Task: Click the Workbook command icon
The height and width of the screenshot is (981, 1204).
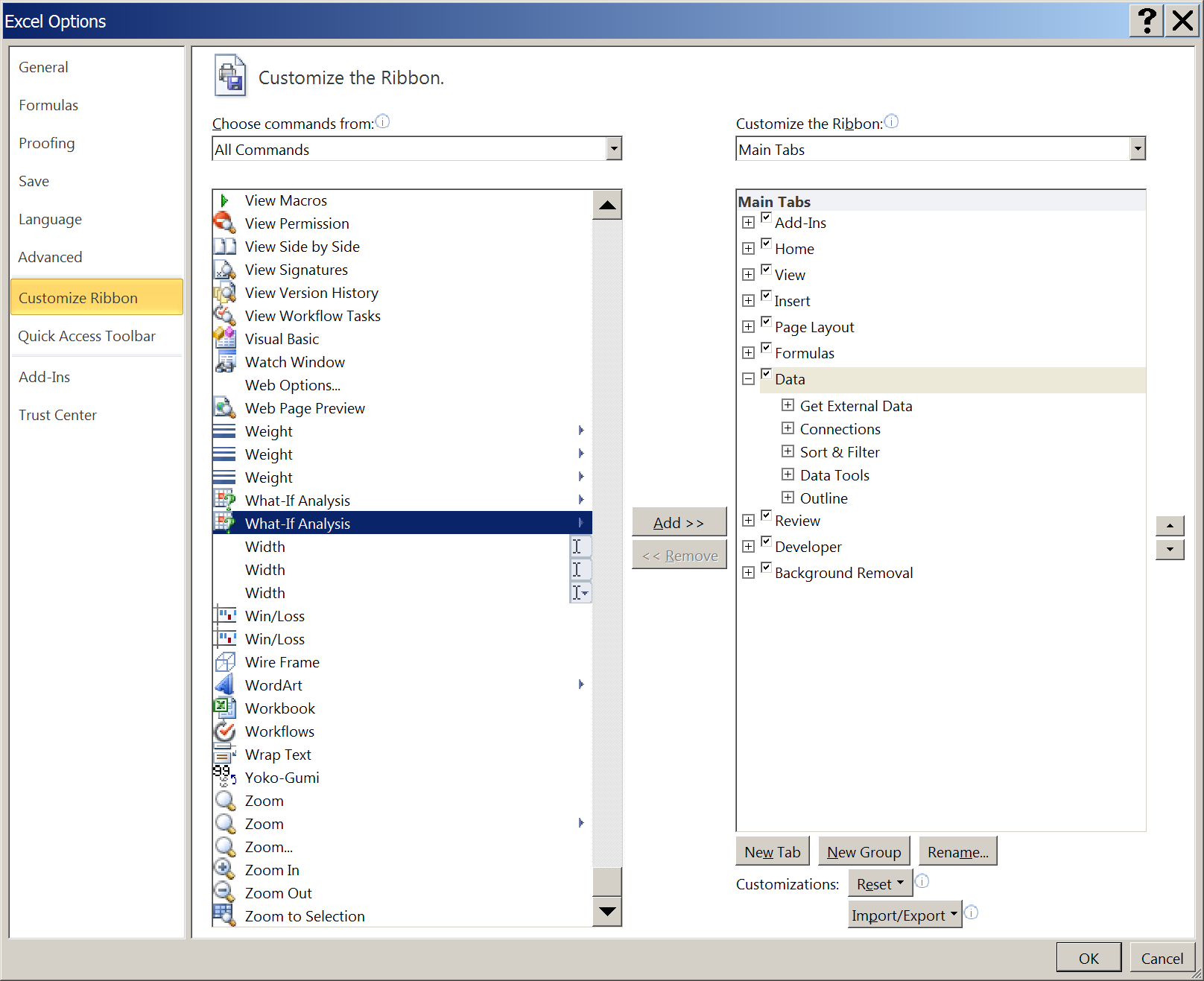Action: coord(224,708)
